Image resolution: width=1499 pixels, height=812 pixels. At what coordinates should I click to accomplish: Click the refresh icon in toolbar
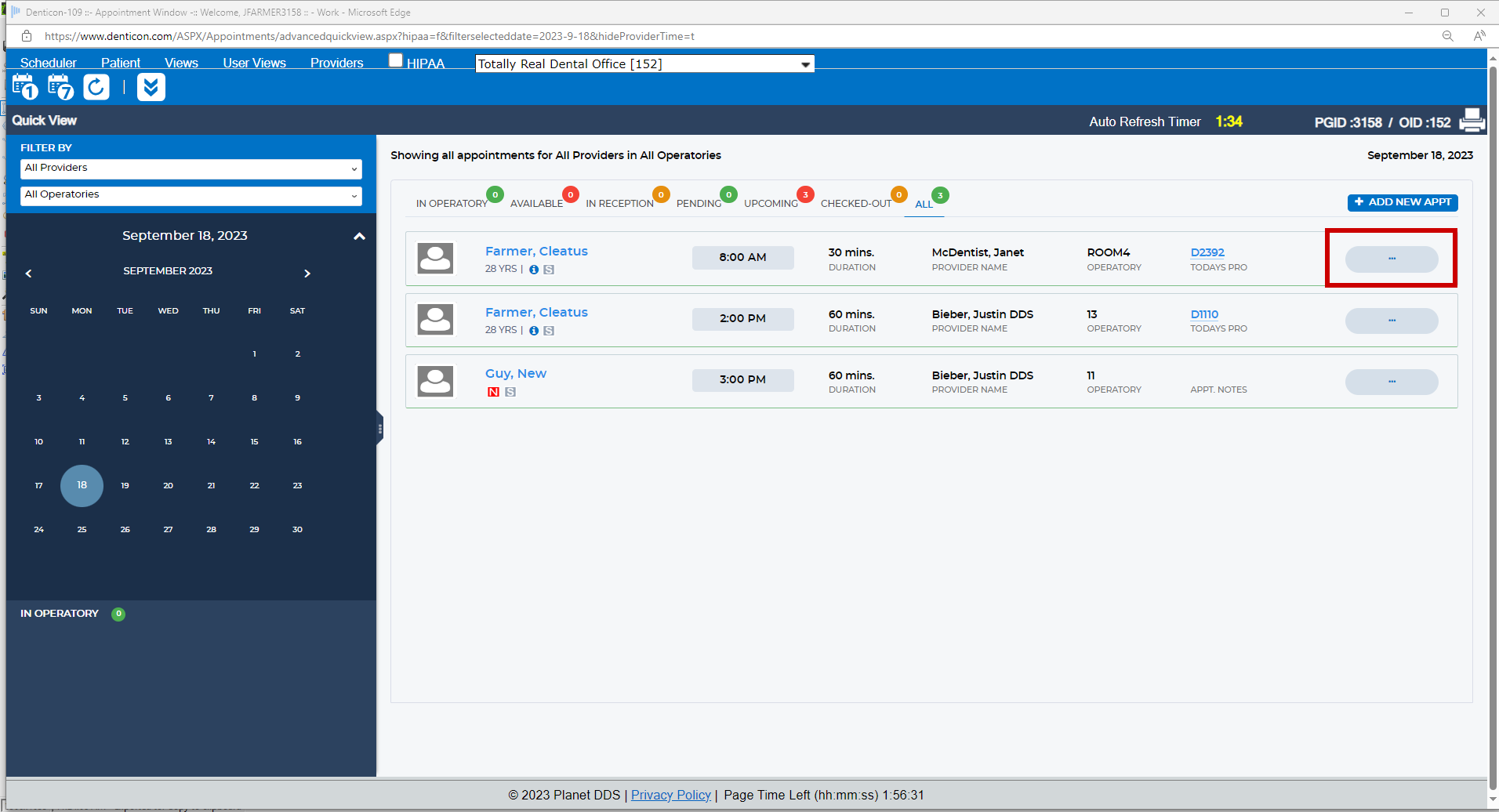(x=96, y=87)
